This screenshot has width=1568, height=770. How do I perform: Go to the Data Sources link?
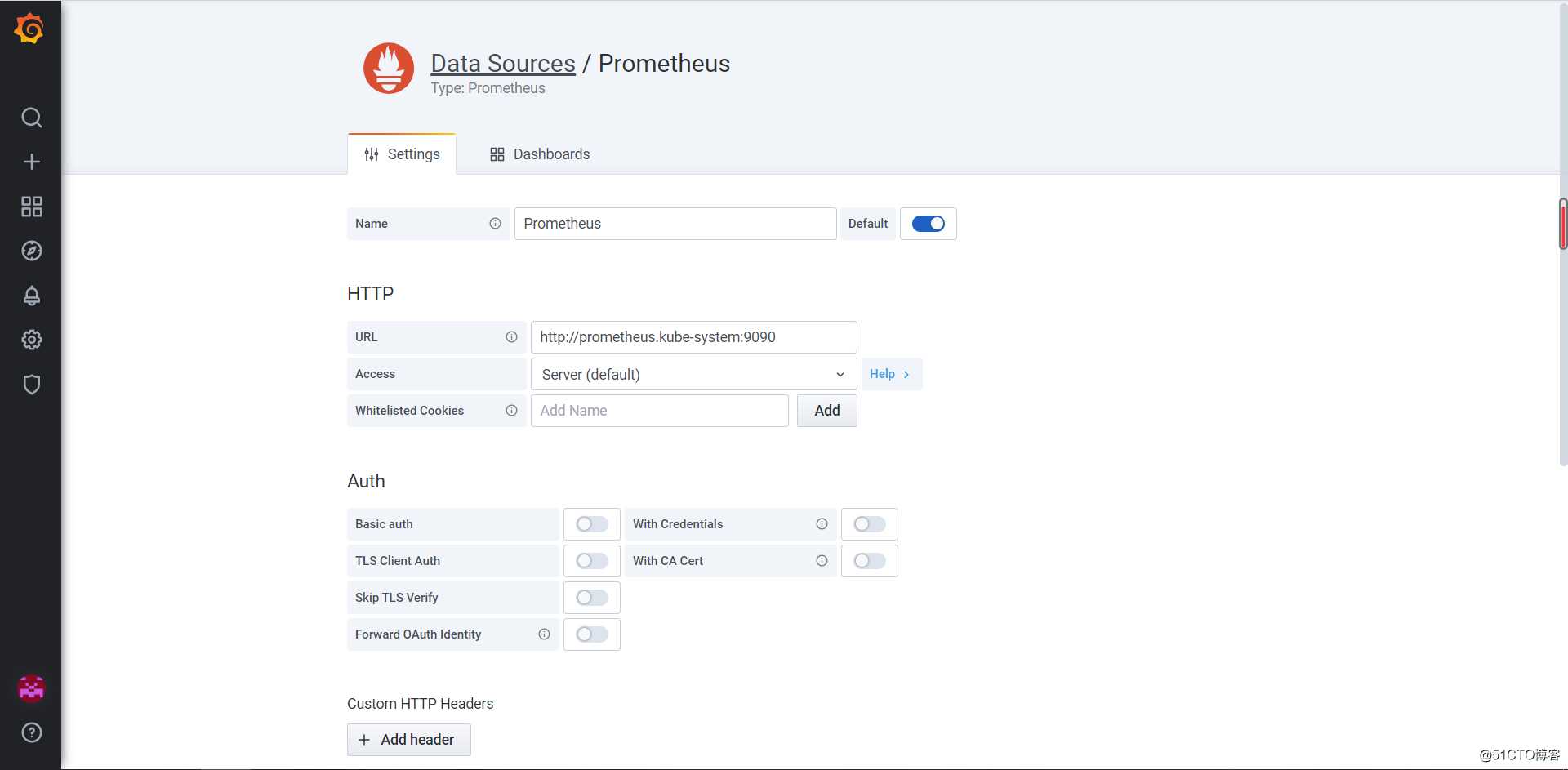point(503,64)
